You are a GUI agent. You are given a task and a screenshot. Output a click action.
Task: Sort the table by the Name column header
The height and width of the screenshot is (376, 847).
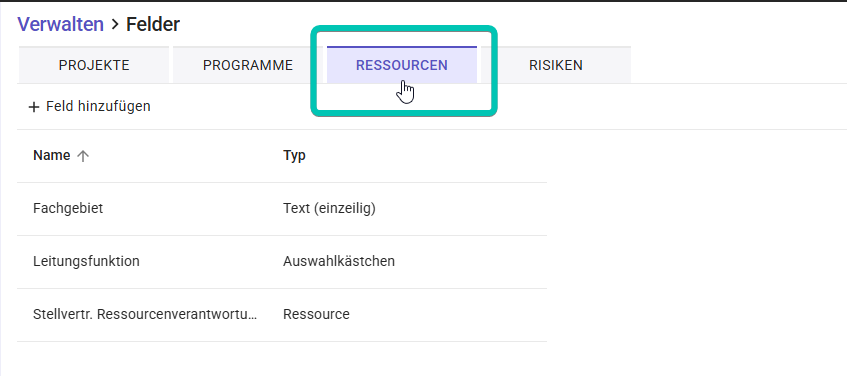51,156
